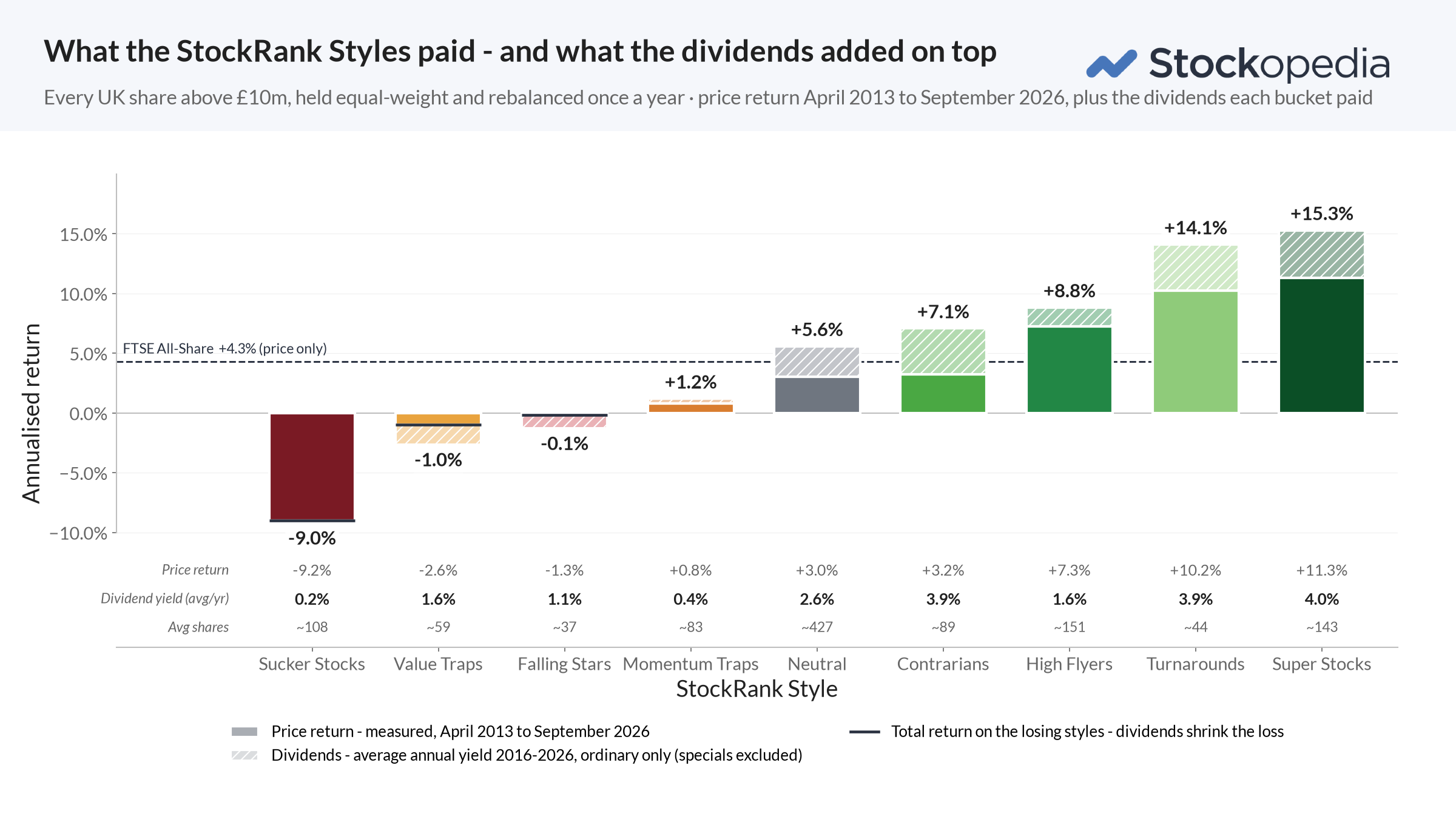Click the hatched dividend segment of Turnarounds

1196,268
